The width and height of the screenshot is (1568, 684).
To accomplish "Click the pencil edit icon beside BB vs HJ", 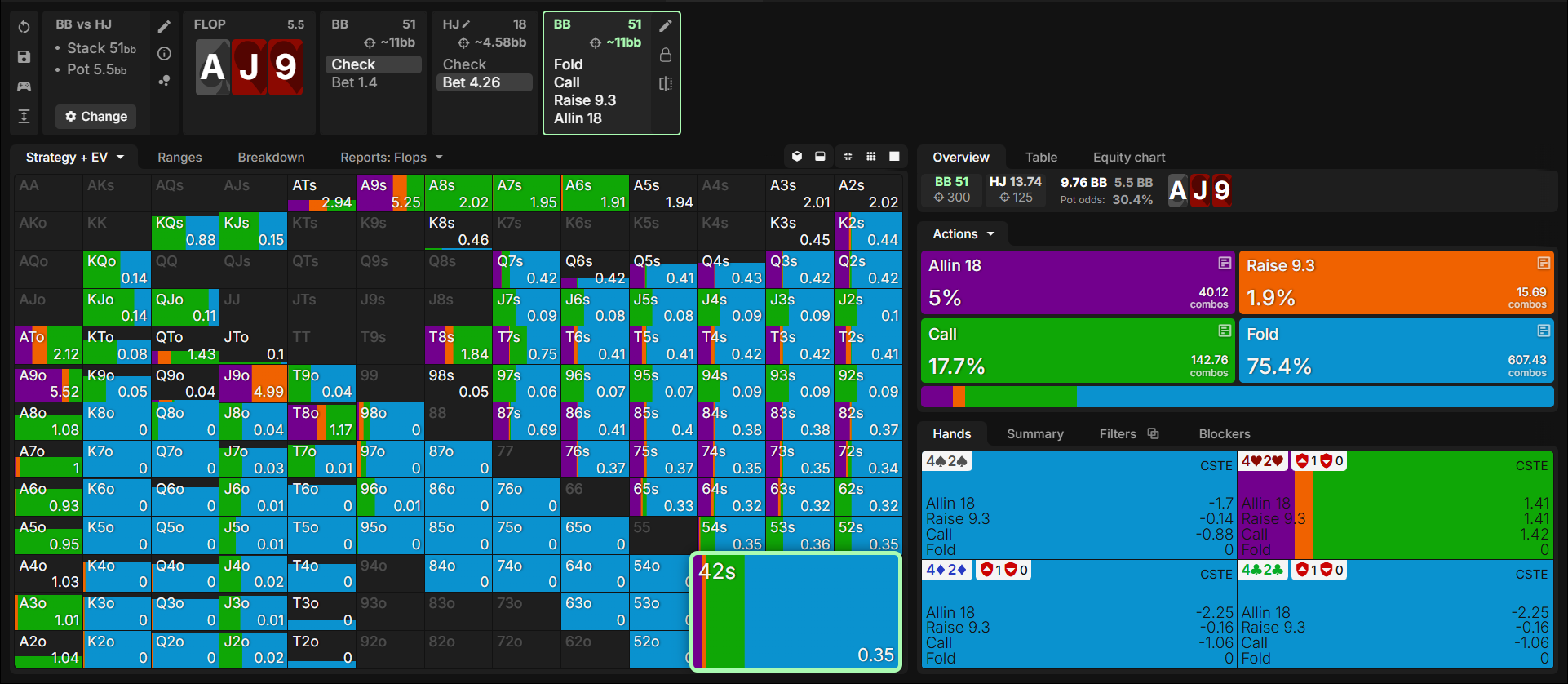I will tap(164, 26).
